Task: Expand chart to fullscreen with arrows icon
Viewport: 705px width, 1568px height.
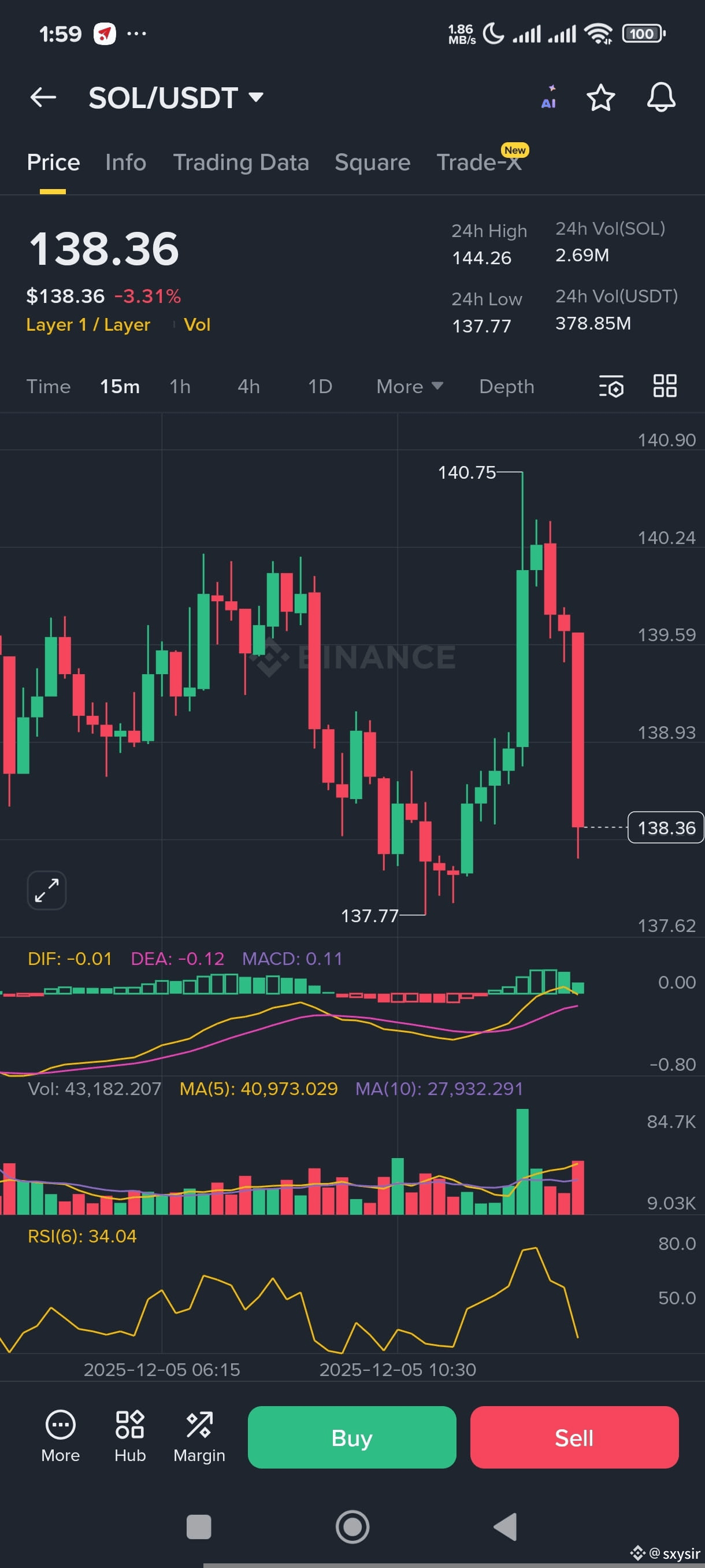Action: (x=47, y=890)
